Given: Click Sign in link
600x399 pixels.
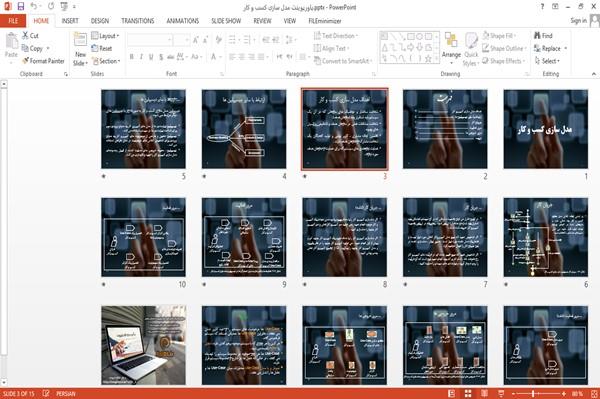Looking at the screenshot, I should click(579, 21).
